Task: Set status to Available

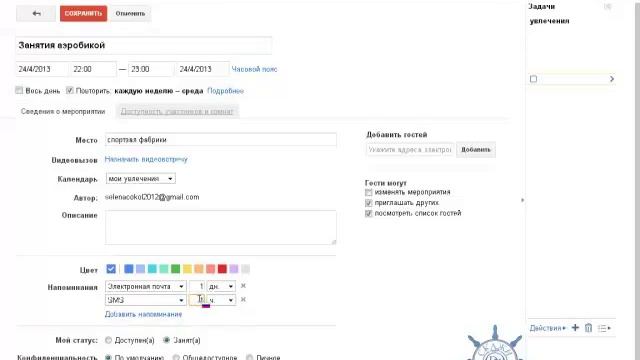Action: click(108, 340)
